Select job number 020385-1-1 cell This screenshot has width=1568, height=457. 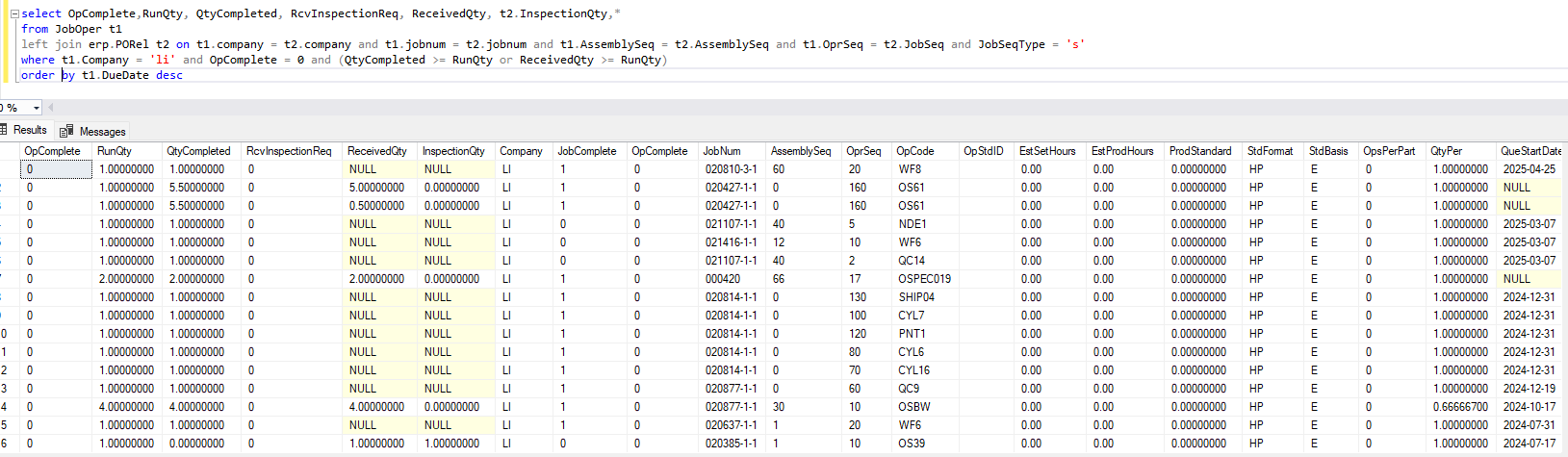(x=732, y=444)
